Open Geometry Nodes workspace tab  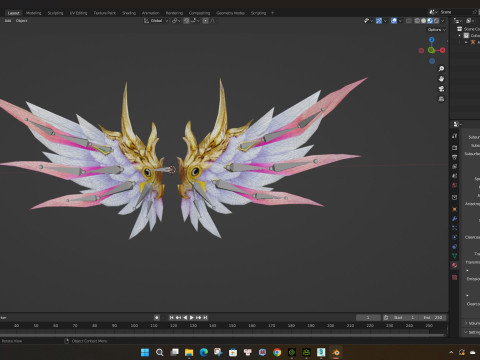tap(230, 13)
